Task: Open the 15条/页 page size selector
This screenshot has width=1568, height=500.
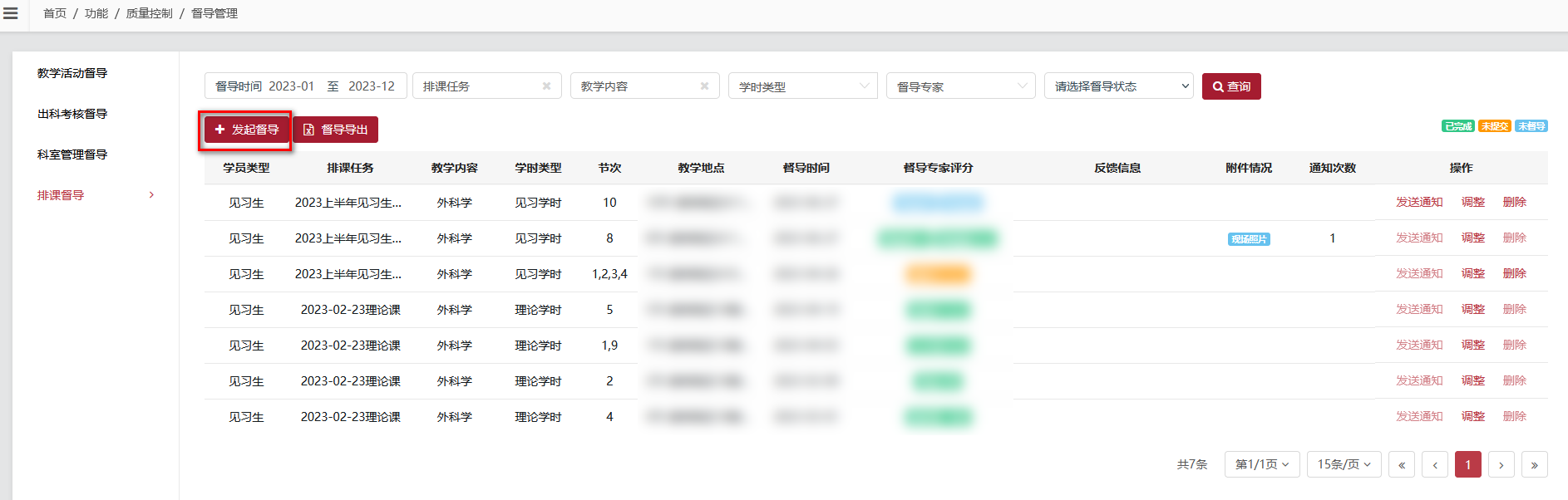Action: pos(1344,464)
